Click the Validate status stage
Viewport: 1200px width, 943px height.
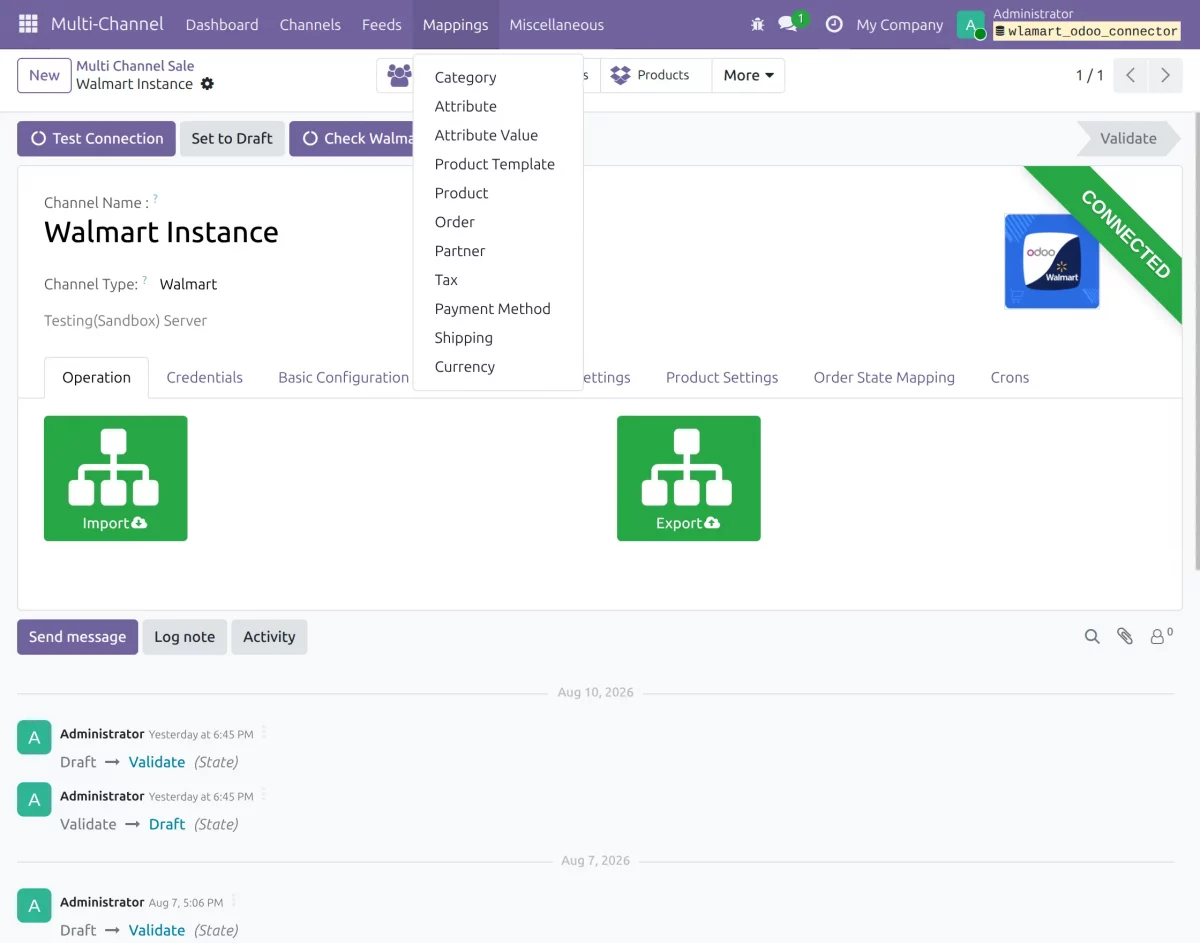click(1128, 138)
